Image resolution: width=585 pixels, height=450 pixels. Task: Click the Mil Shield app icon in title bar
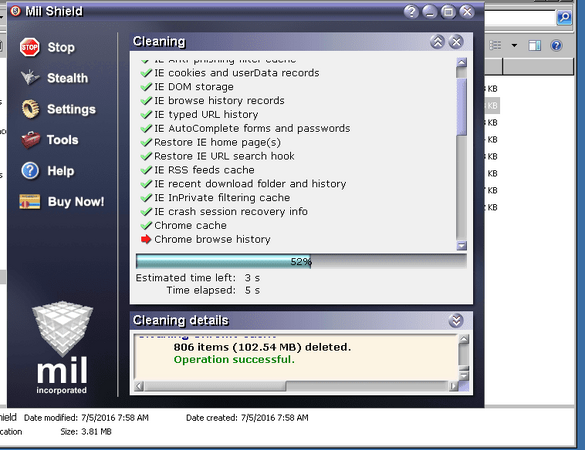pos(16,11)
